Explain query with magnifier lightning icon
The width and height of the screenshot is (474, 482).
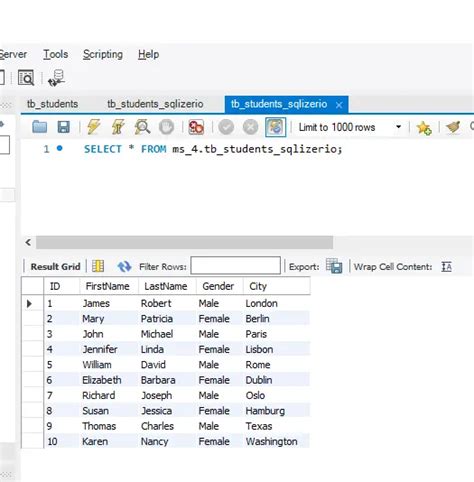142,127
